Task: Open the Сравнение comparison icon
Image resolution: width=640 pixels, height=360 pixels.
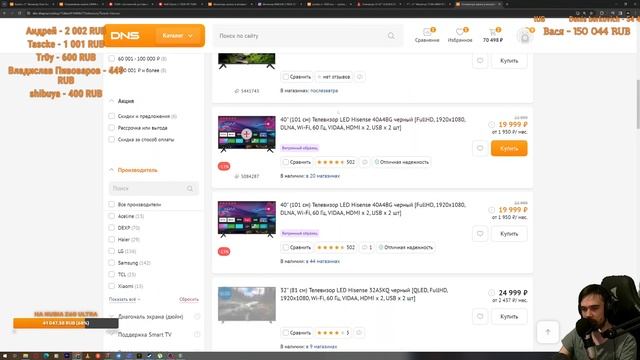Action: (427, 36)
